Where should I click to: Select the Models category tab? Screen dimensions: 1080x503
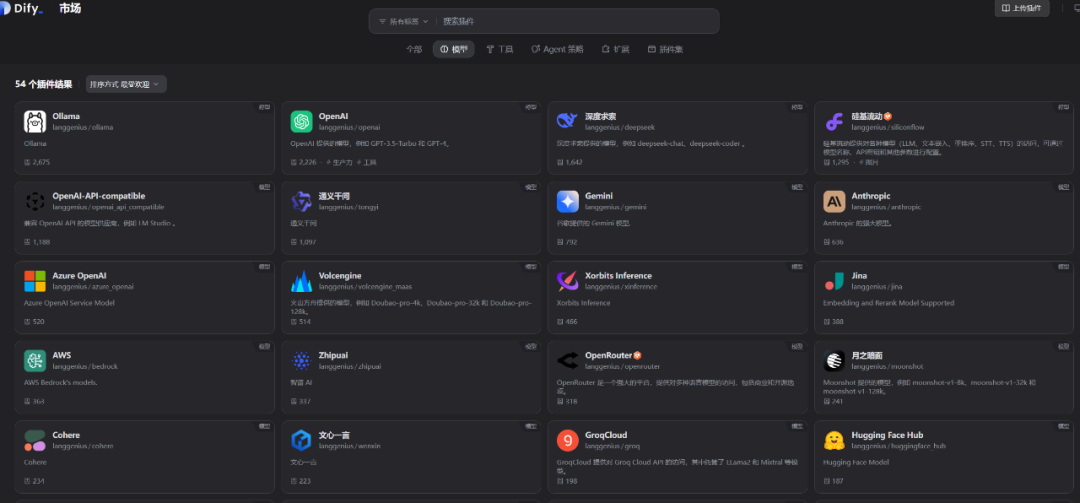coord(453,49)
